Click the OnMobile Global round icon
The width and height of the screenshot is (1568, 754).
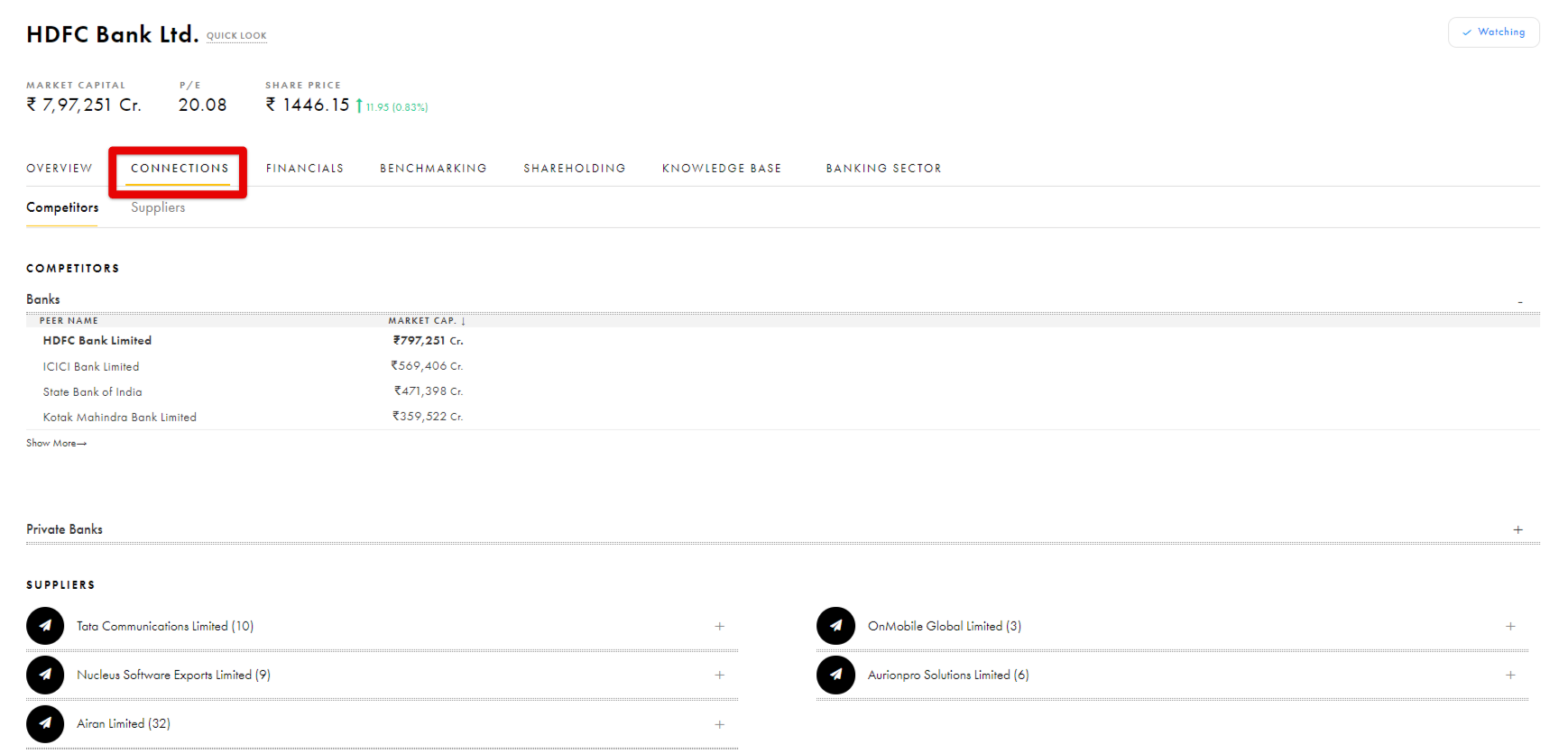835,626
